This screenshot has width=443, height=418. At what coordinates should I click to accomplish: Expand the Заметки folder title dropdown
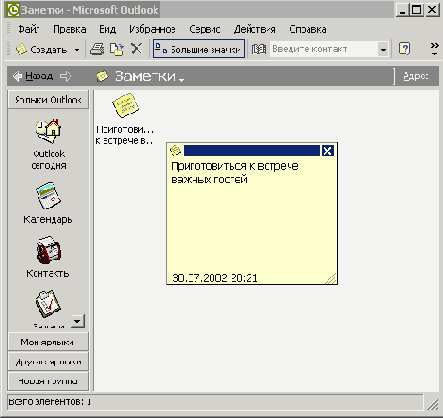[181, 79]
